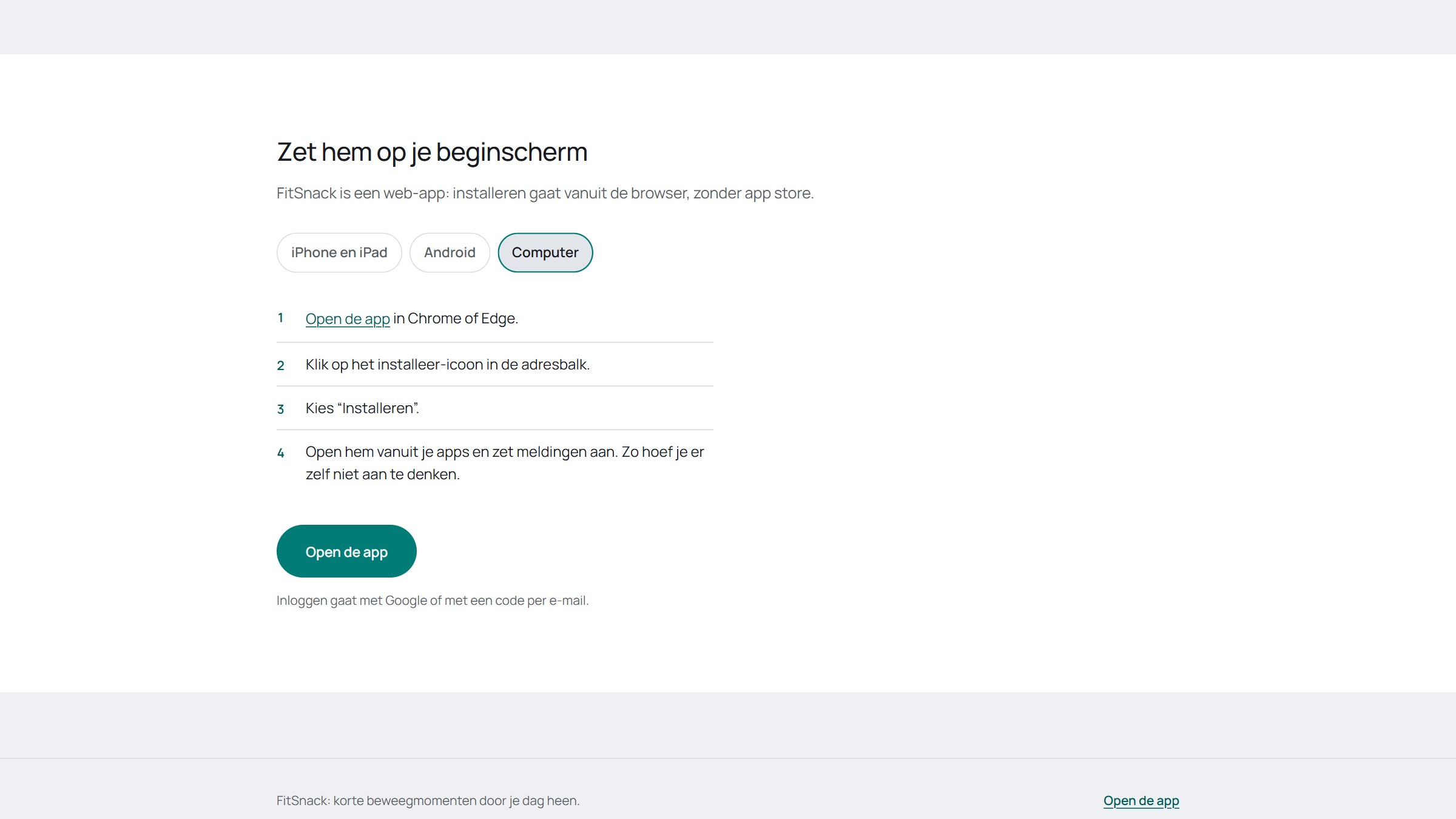Click footer text 'FitSnack: korte beweegmomenten door je dag heen.'
This screenshot has width=1456, height=819.
(x=428, y=801)
